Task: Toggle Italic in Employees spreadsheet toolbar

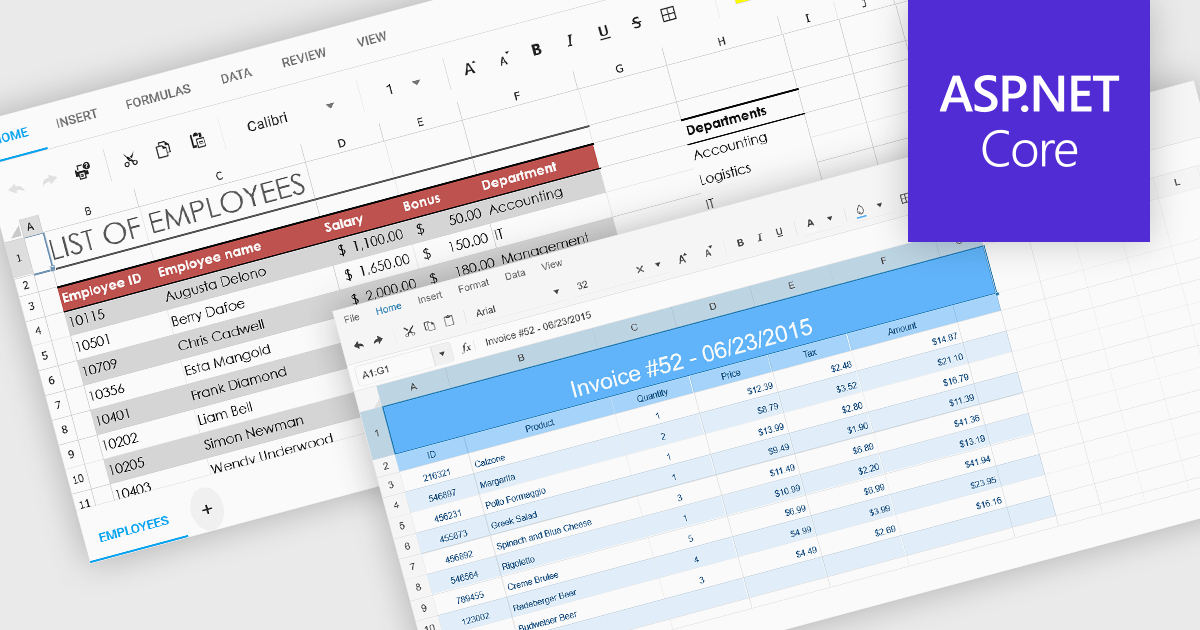Action: click(570, 41)
